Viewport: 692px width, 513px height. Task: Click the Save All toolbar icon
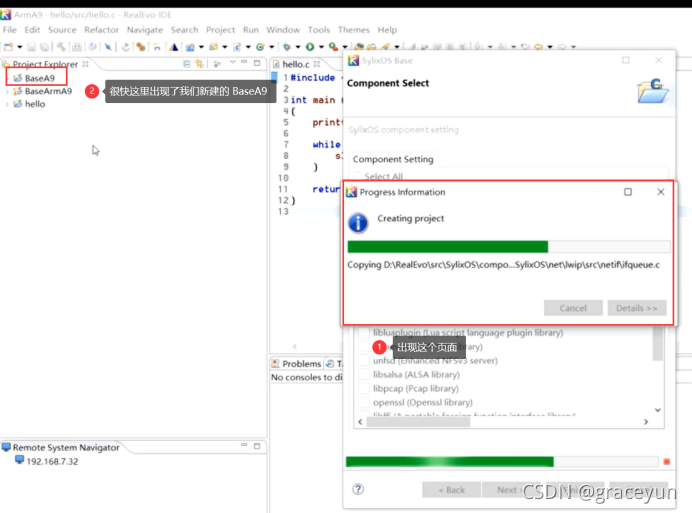point(44,46)
